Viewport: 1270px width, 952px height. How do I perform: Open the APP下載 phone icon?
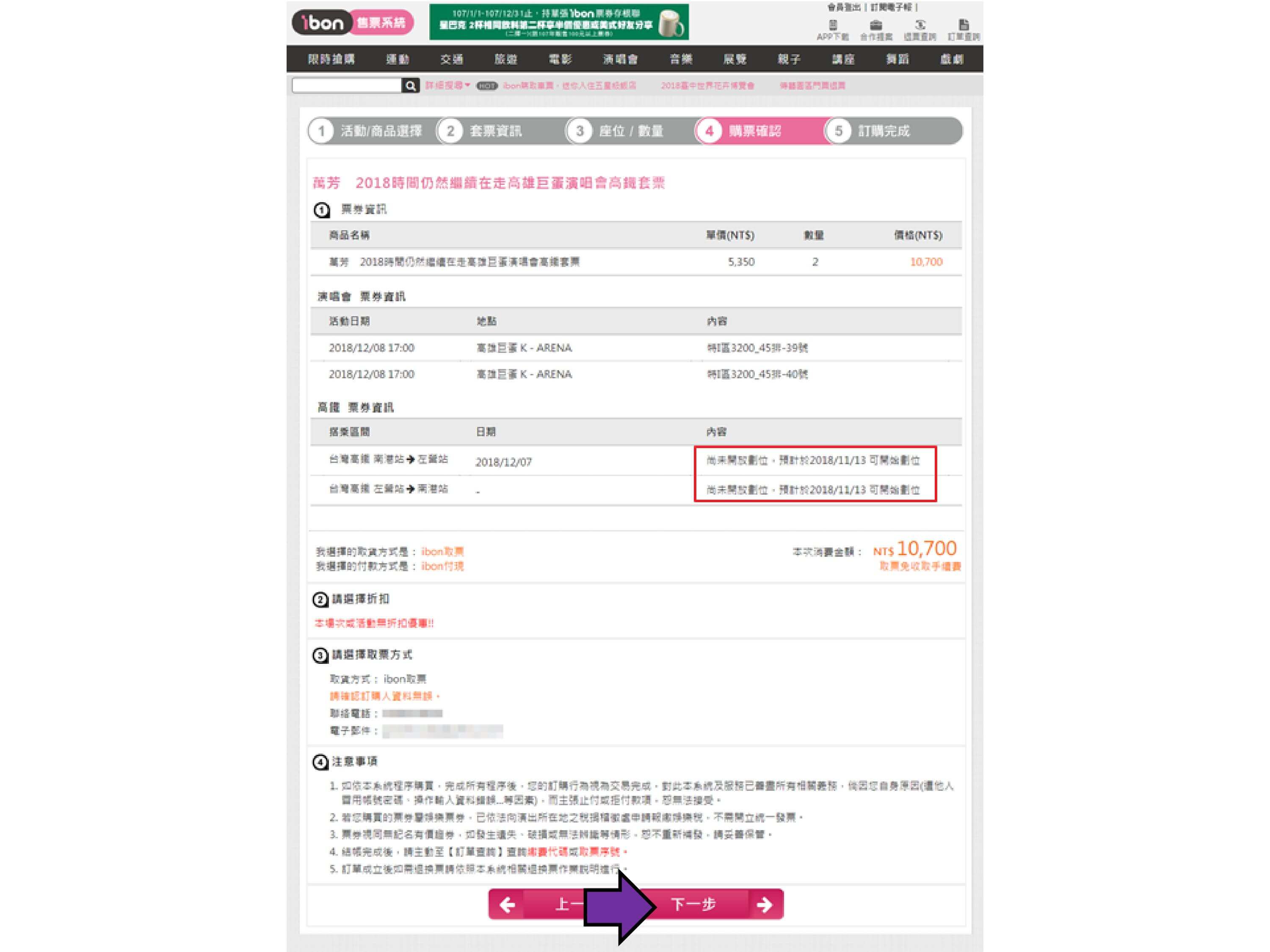click(x=833, y=25)
